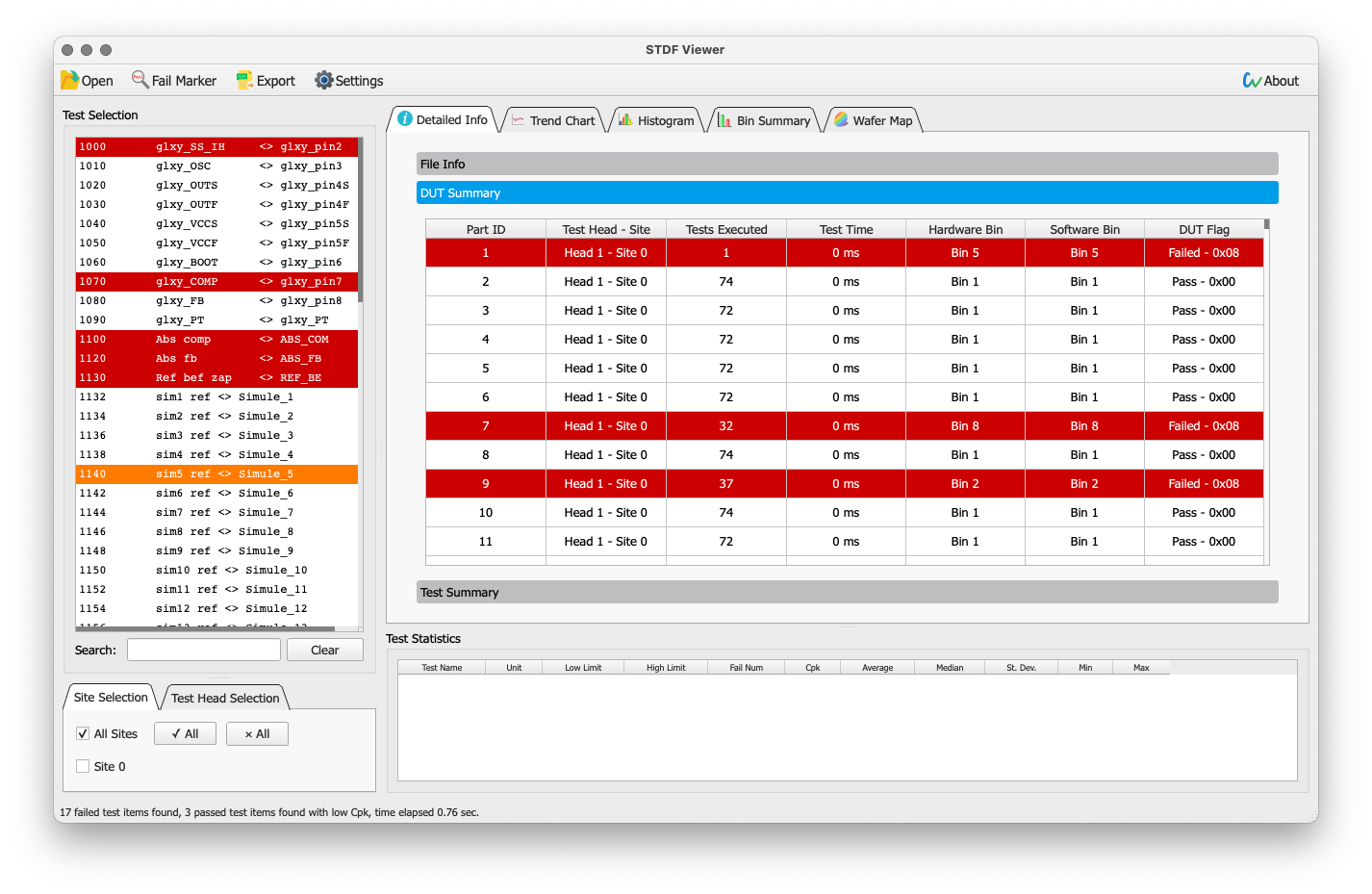Screen dimensions: 1372x894
Task: Open the Test Head Selection tab
Action: (x=224, y=697)
